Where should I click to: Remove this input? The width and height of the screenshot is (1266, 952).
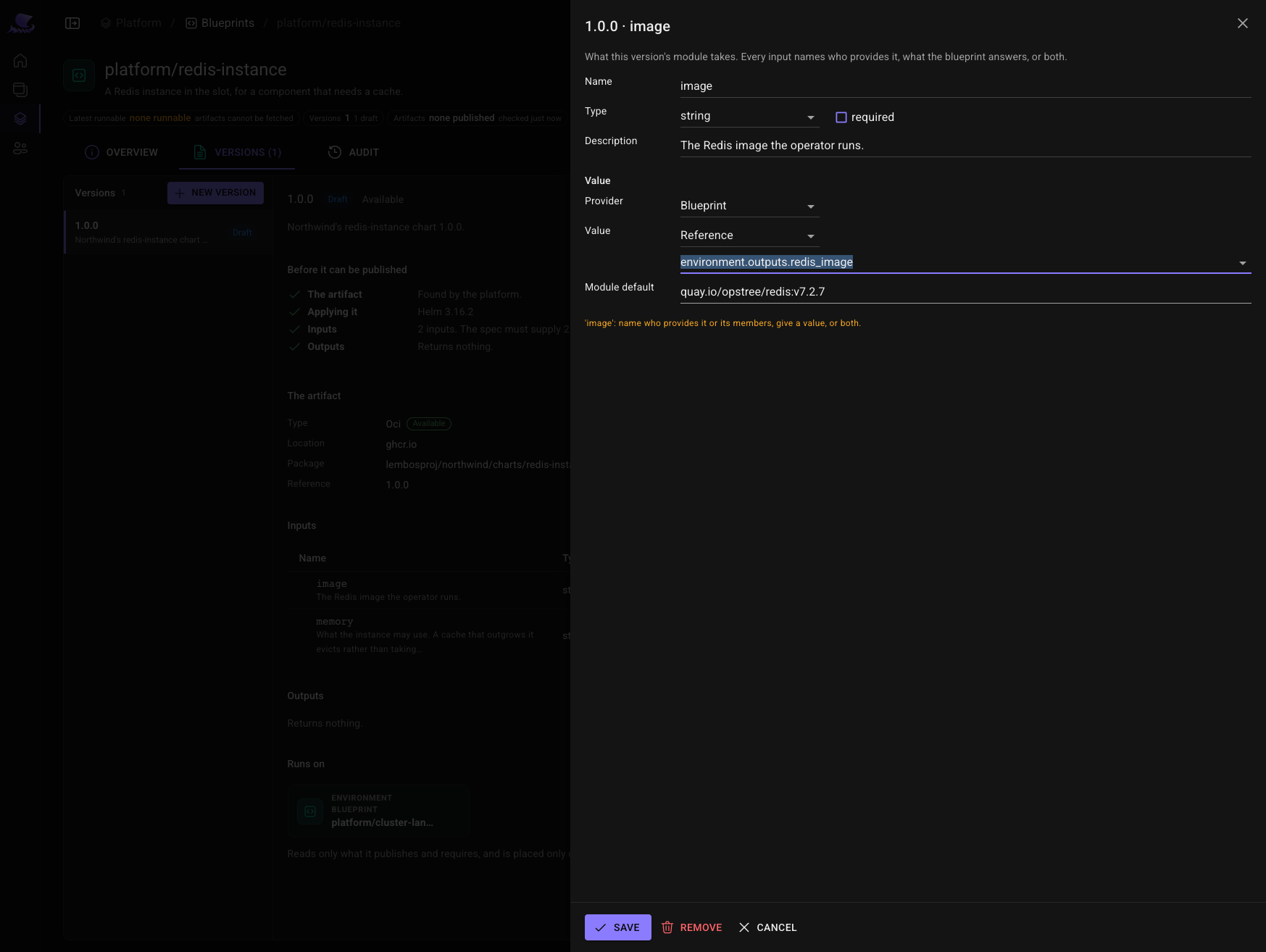pyautogui.click(x=692, y=927)
